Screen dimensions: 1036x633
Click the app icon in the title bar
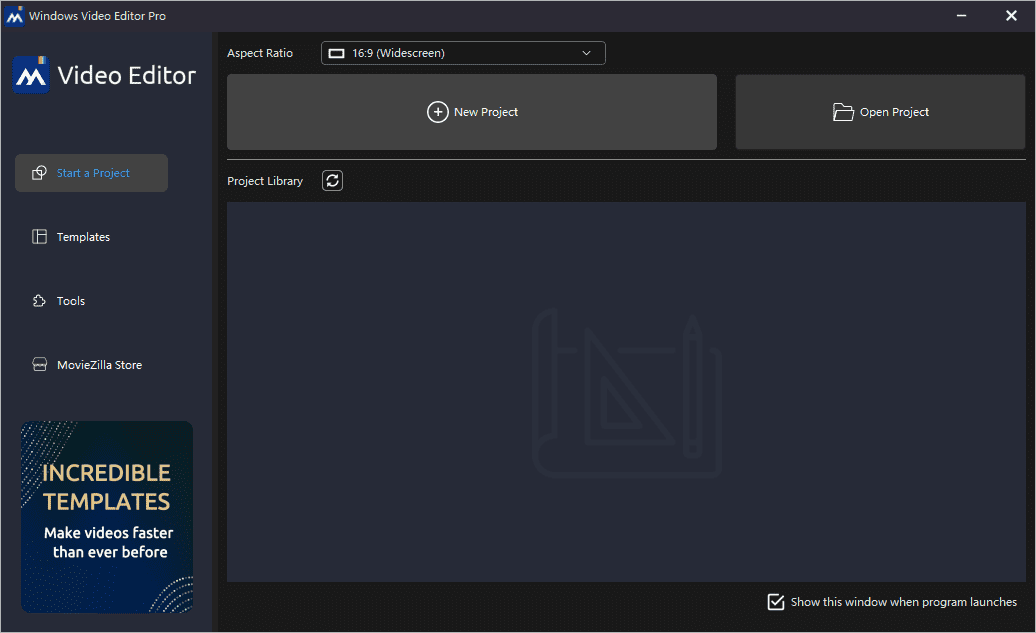coord(15,16)
